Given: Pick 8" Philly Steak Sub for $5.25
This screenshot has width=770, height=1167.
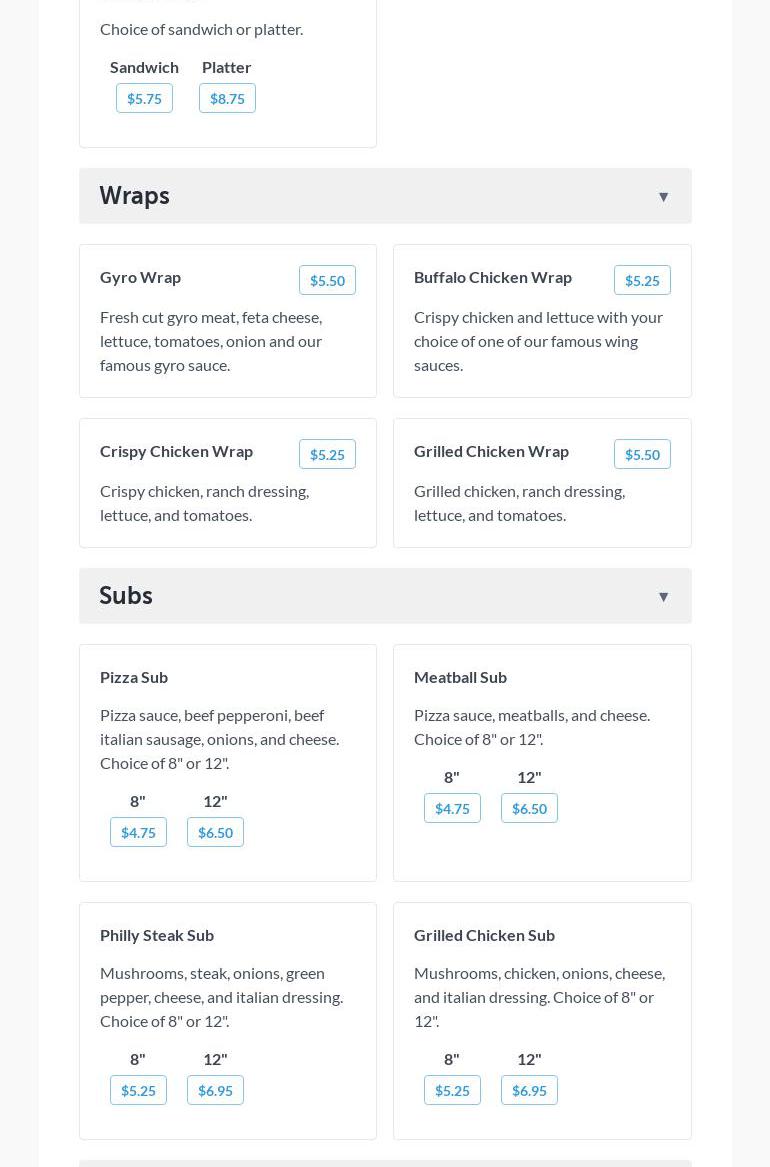Looking at the screenshot, I should point(138,1090).
